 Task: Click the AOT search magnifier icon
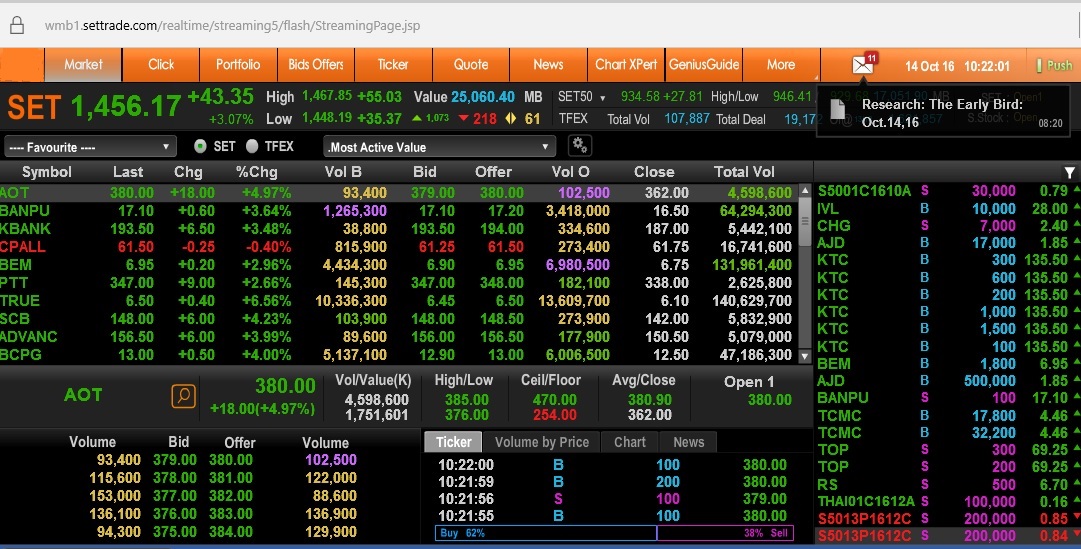pyautogui.click(x=183, y=396)
